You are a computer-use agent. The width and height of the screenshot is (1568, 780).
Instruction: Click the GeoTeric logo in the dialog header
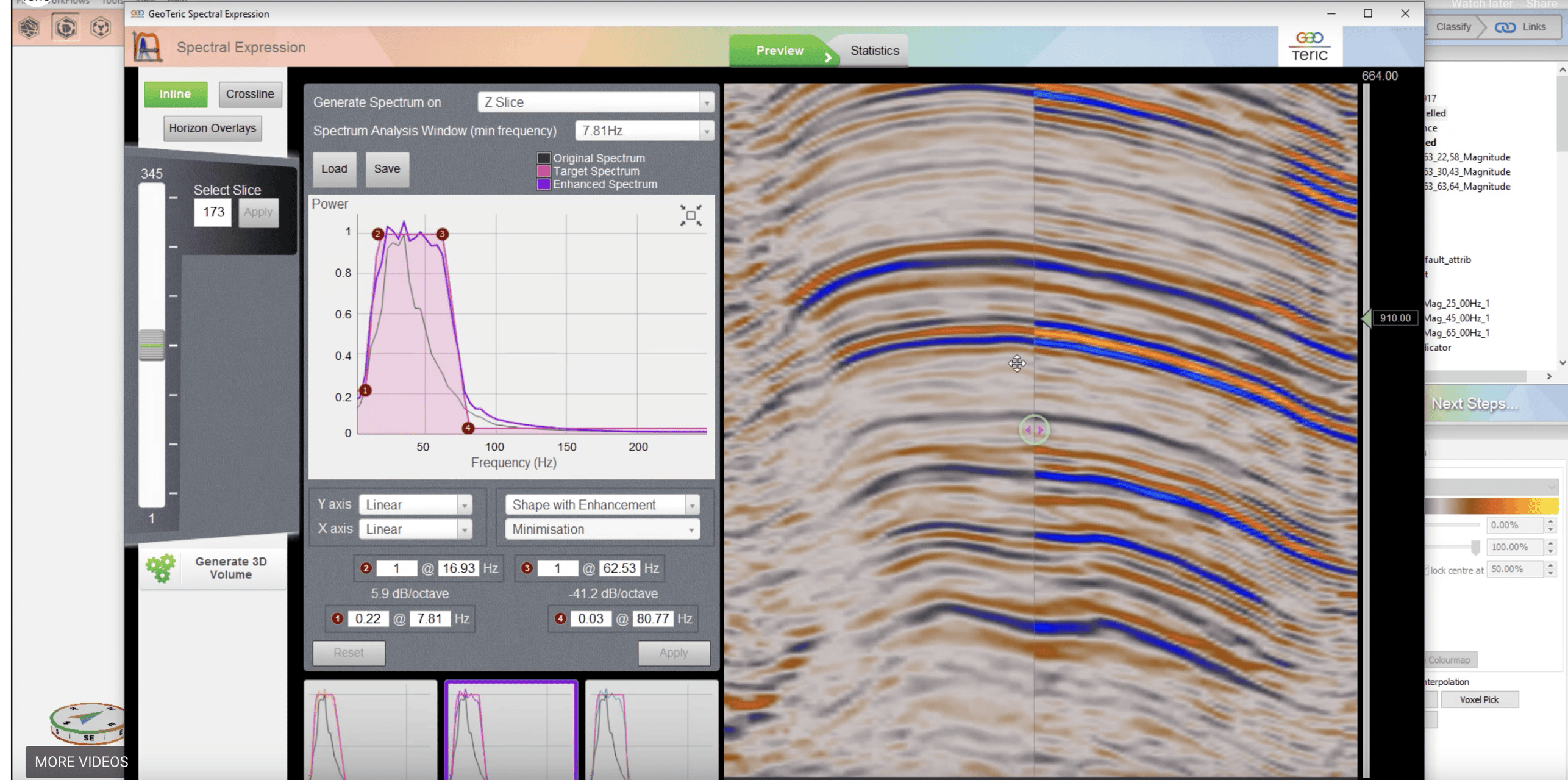[1308, 45]
